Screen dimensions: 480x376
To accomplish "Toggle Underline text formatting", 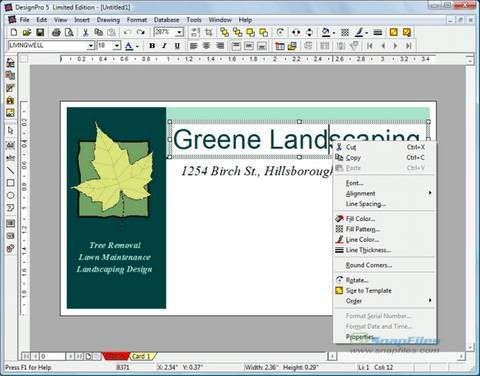I will [x=177, y=46].
